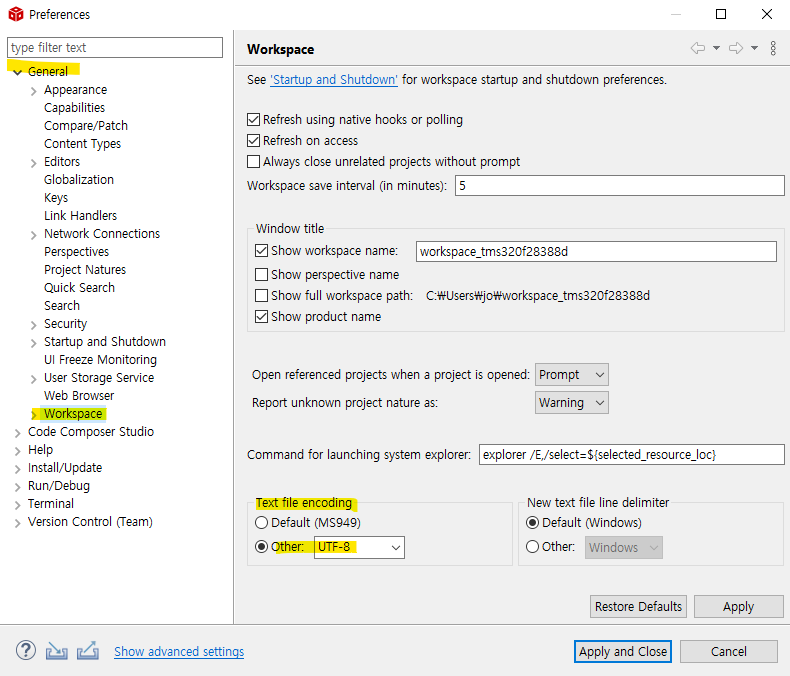Select the Search tree item
The width and height of the screenshot is (790, 676).
click(62, 306)
